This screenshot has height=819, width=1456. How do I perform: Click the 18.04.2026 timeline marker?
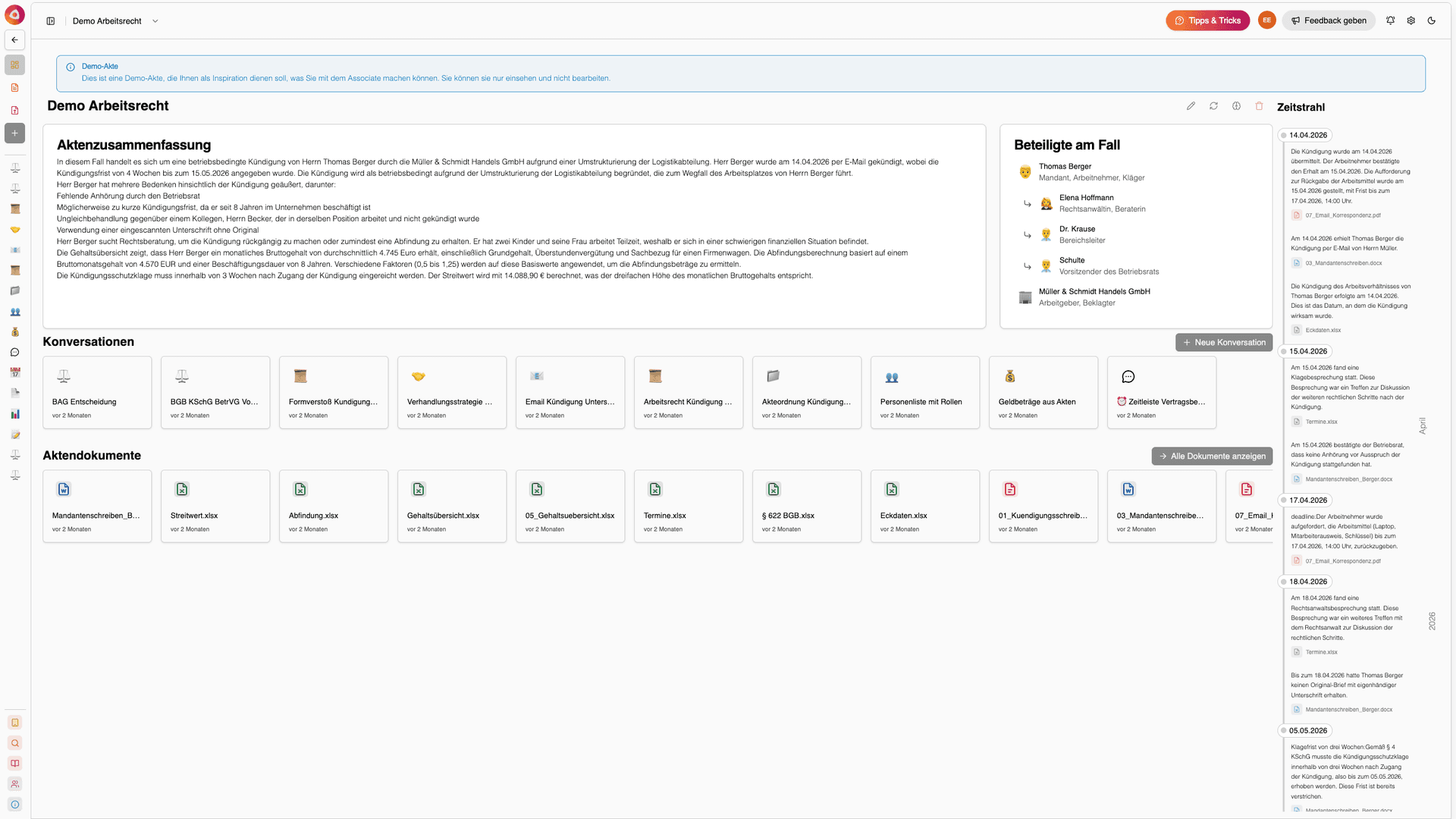click(1305, 582)
